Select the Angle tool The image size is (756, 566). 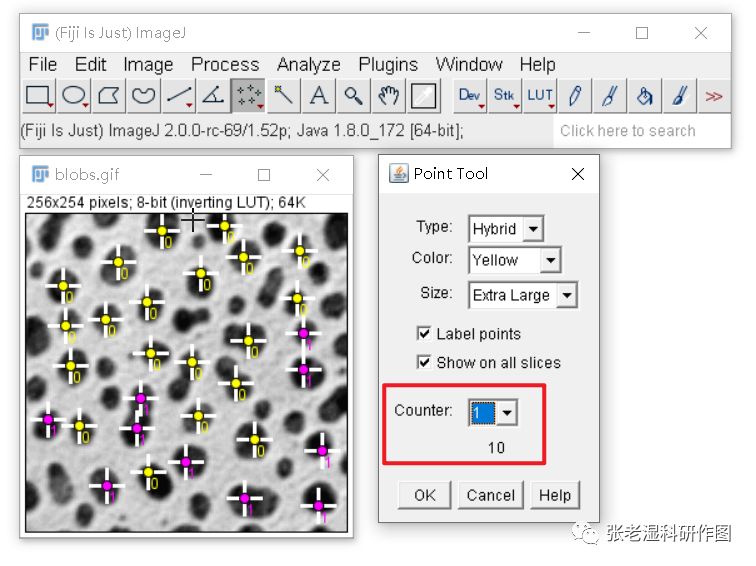(213, 96)
